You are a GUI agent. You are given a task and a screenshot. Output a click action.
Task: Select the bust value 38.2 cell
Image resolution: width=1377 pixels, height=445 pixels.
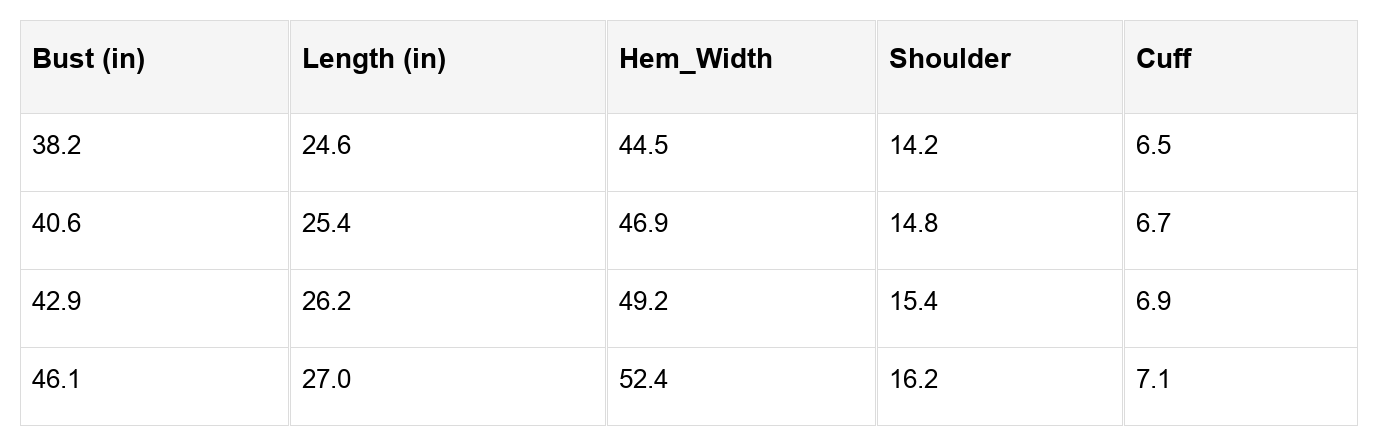click(57, 146)
